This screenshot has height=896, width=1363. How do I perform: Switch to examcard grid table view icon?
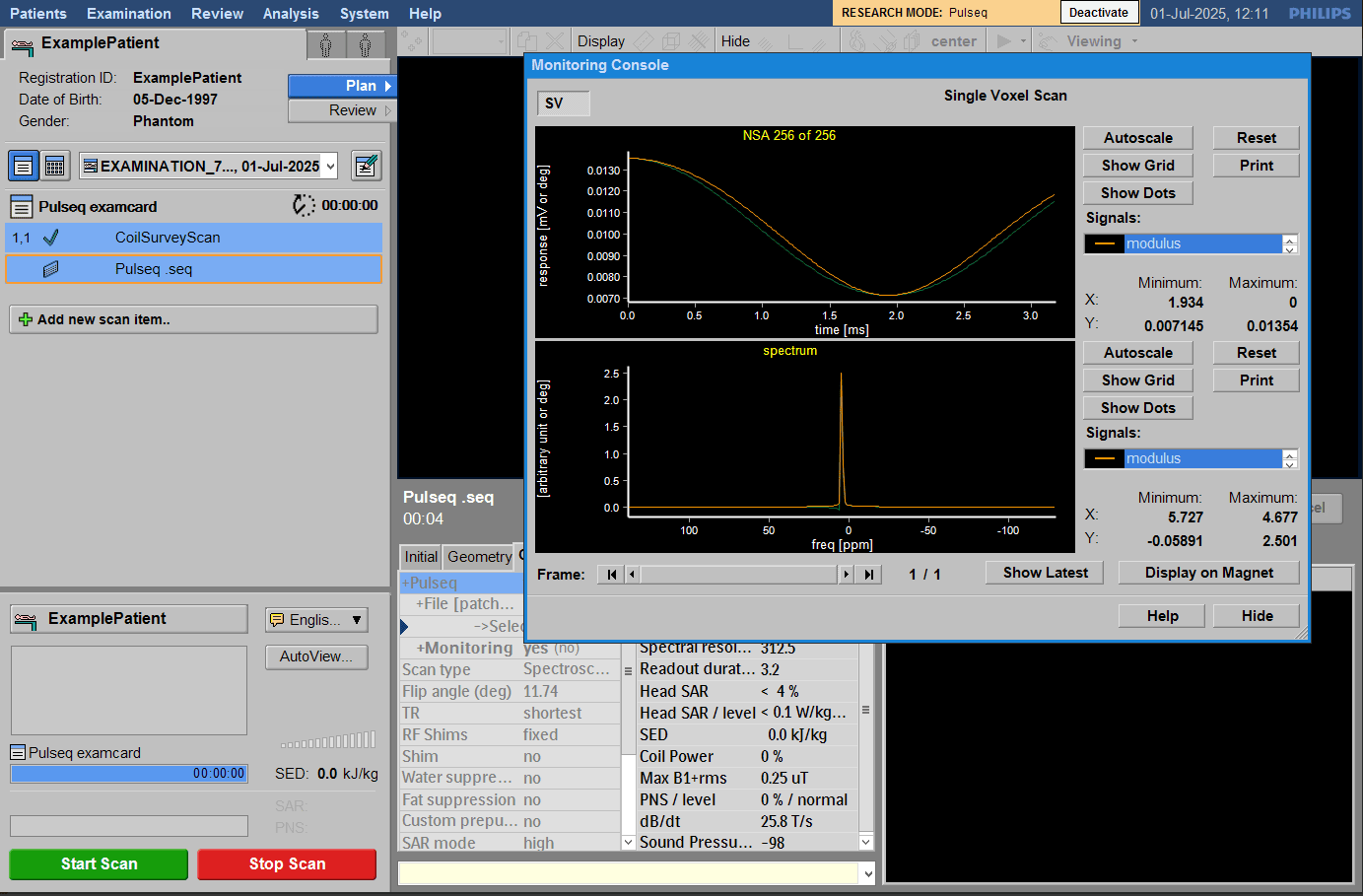coord(55,166)
